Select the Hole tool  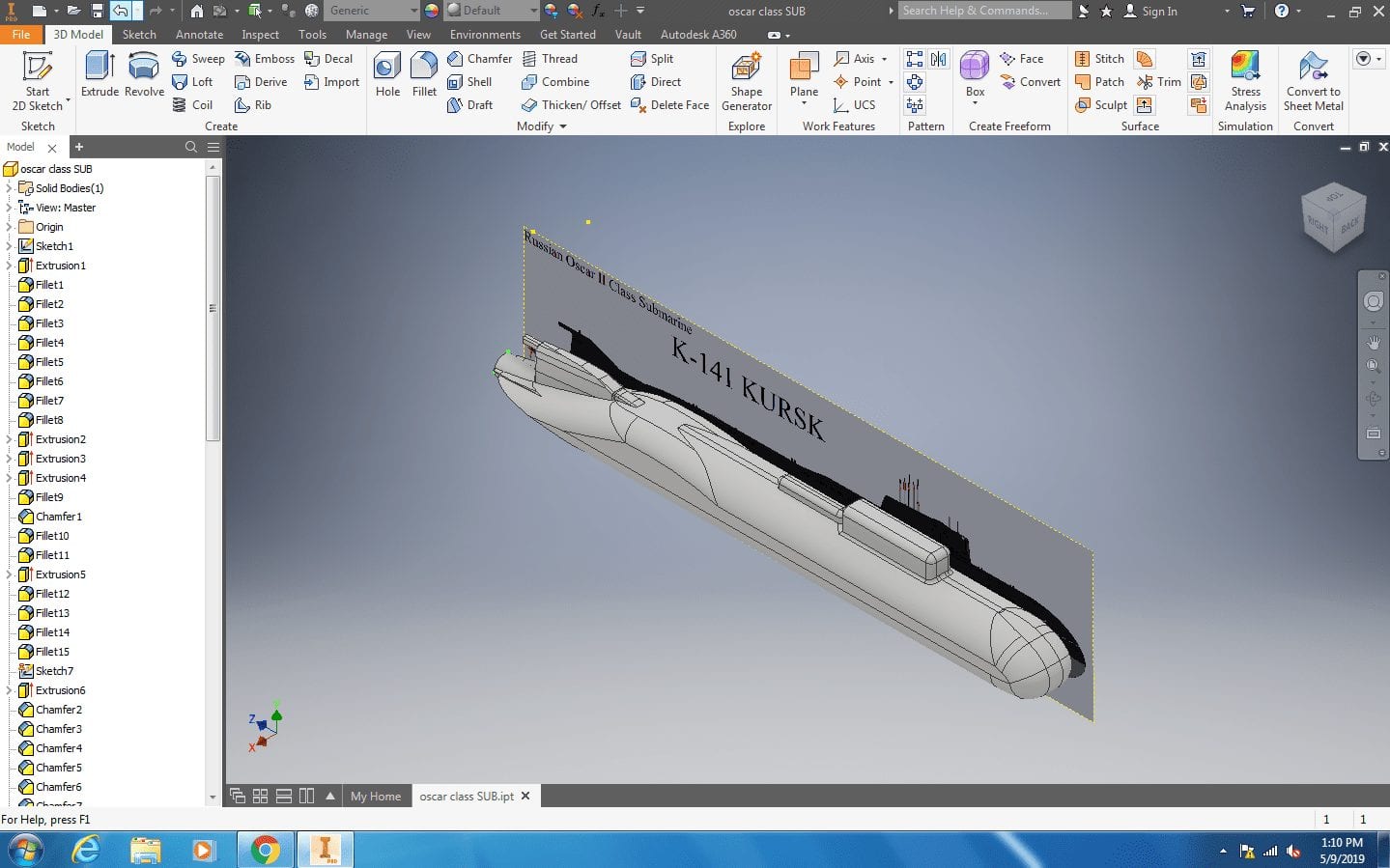coord(387,74)
